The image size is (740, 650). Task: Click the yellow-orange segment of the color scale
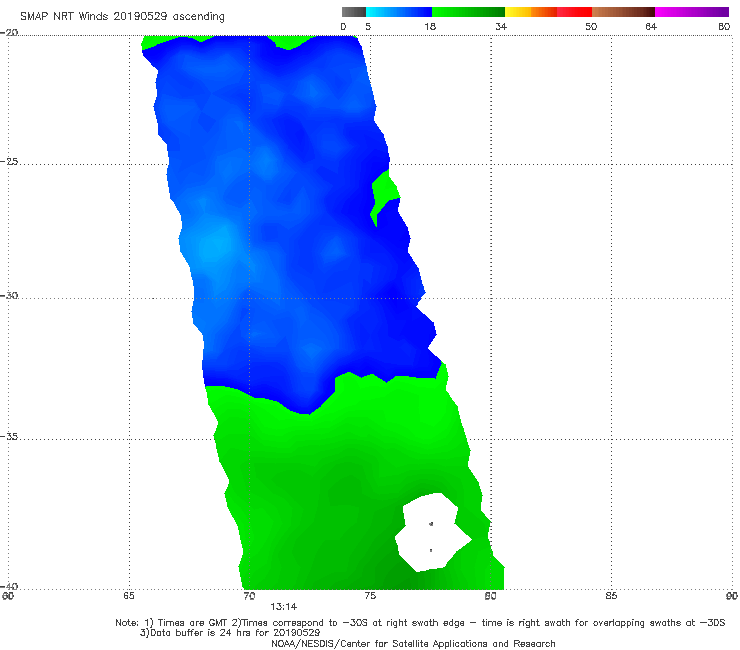531,12
